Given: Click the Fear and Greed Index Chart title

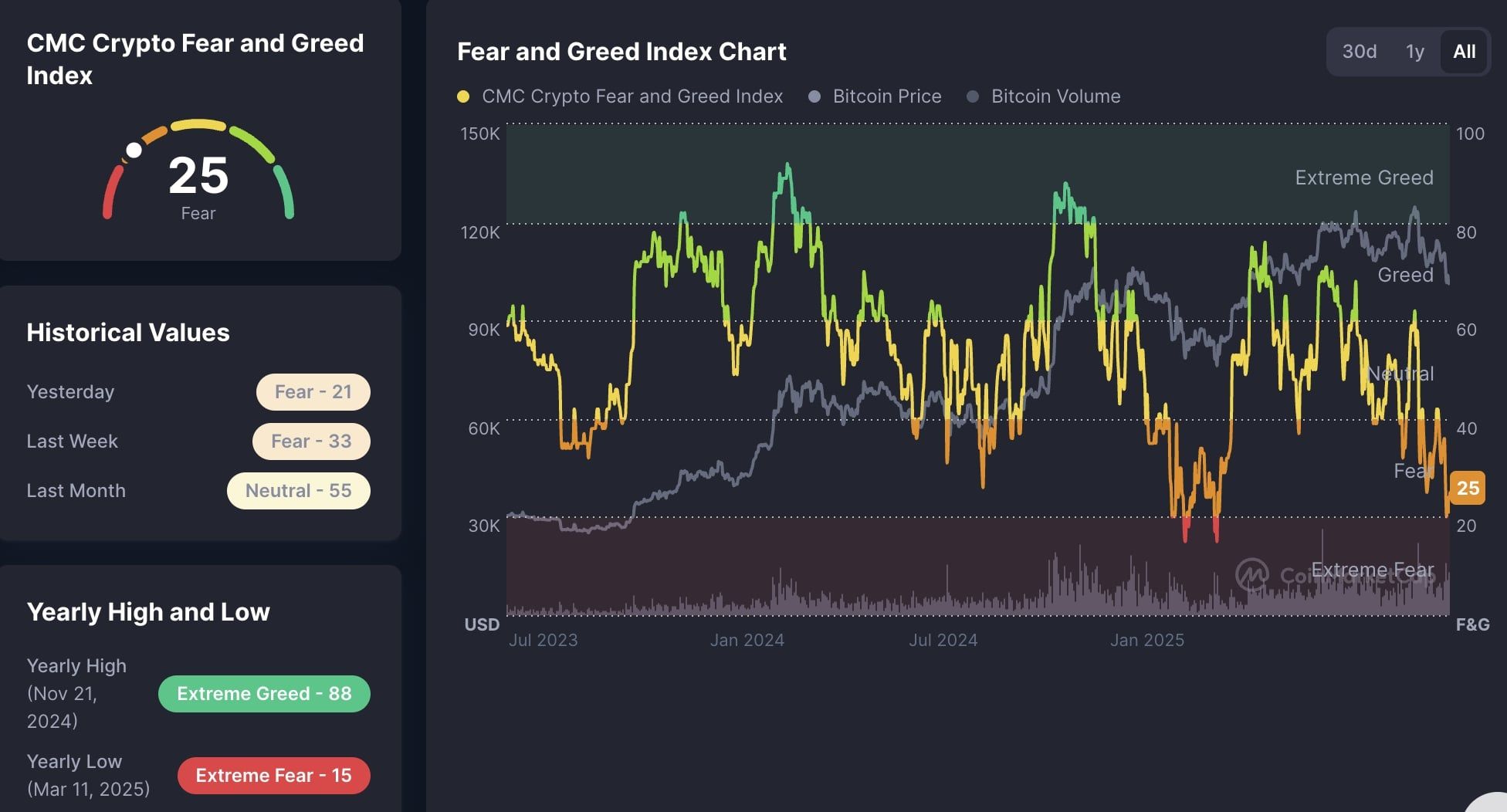Looking at the screenshot, I should (621, 52).
